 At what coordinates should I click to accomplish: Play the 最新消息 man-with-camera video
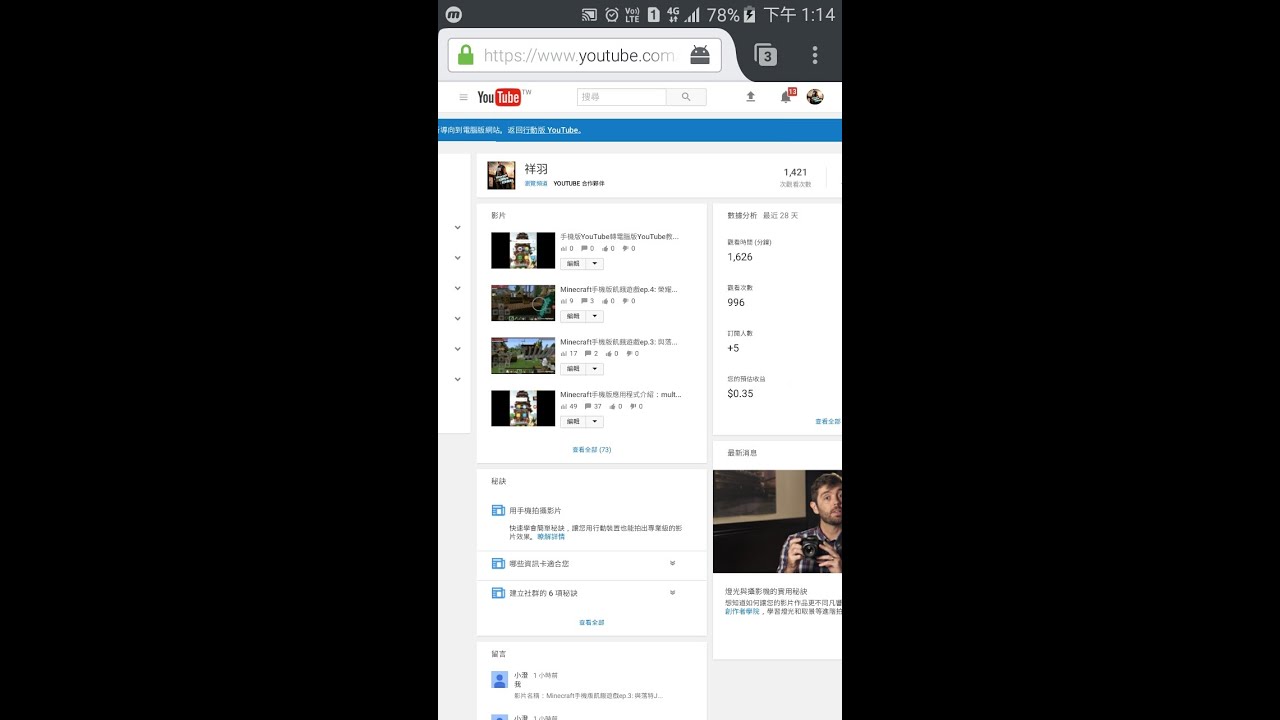(x=777, y=521)
